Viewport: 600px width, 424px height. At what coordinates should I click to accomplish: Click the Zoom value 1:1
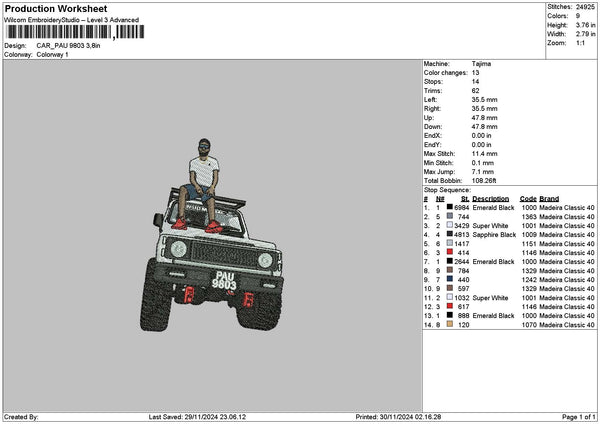580,43
